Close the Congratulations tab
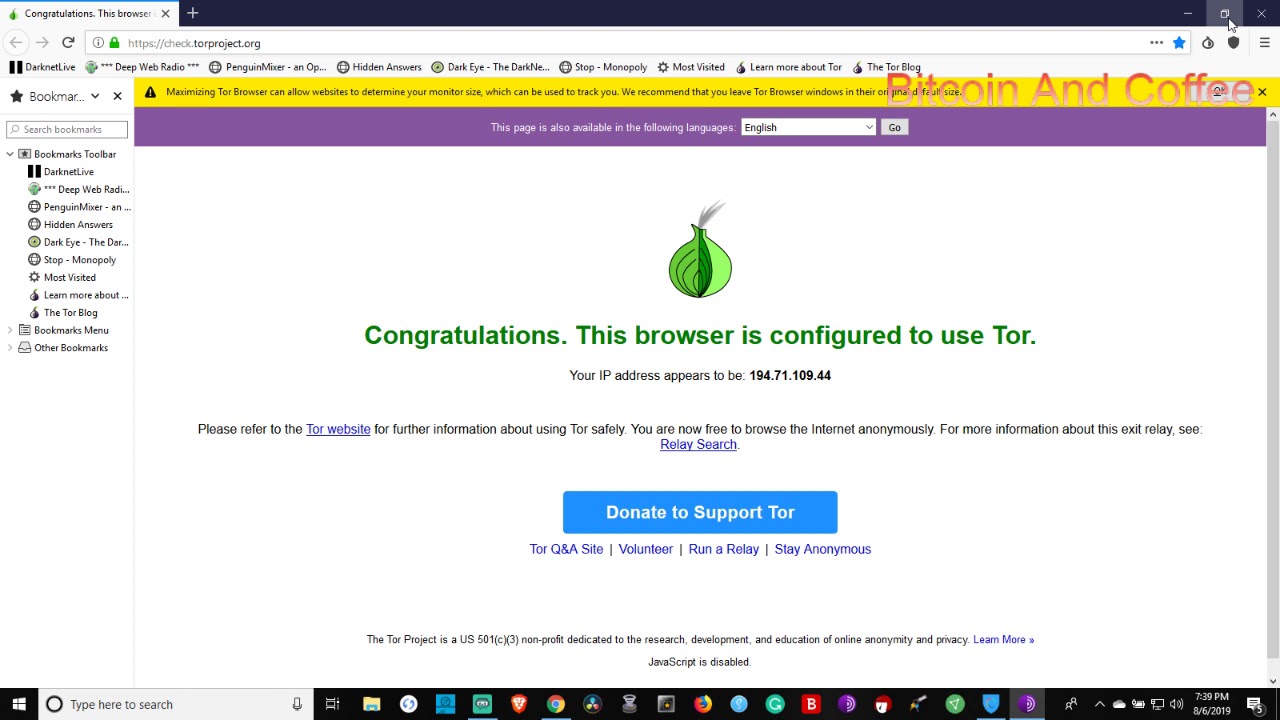 pos(165,13)
